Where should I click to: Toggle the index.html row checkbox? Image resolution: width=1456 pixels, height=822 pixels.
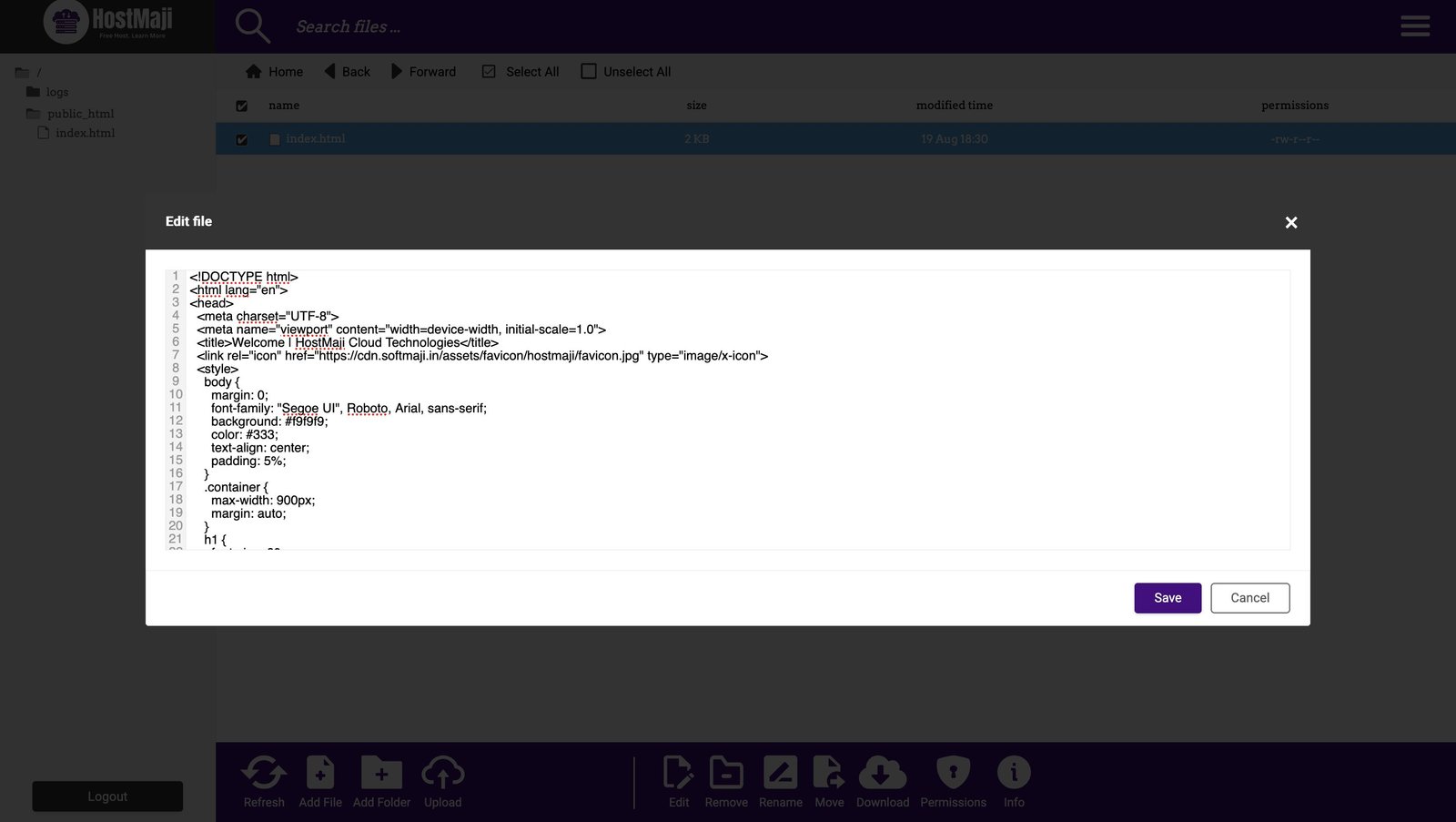click(241, 139)
